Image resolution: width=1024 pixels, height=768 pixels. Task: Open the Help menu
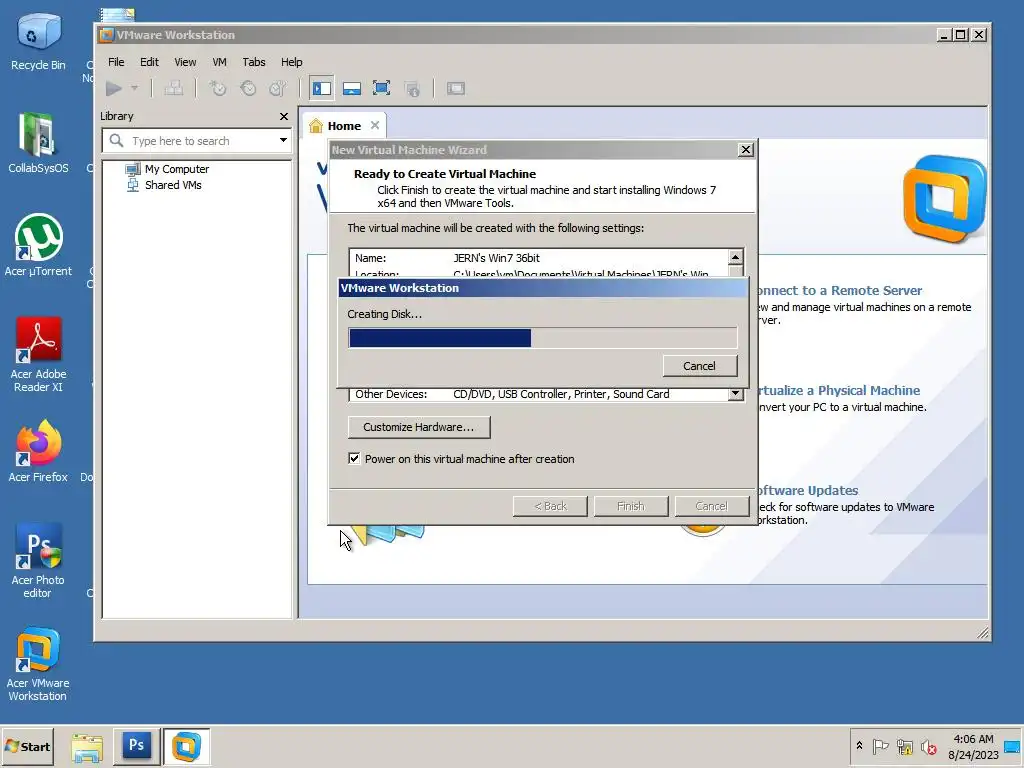pos(291,62)
